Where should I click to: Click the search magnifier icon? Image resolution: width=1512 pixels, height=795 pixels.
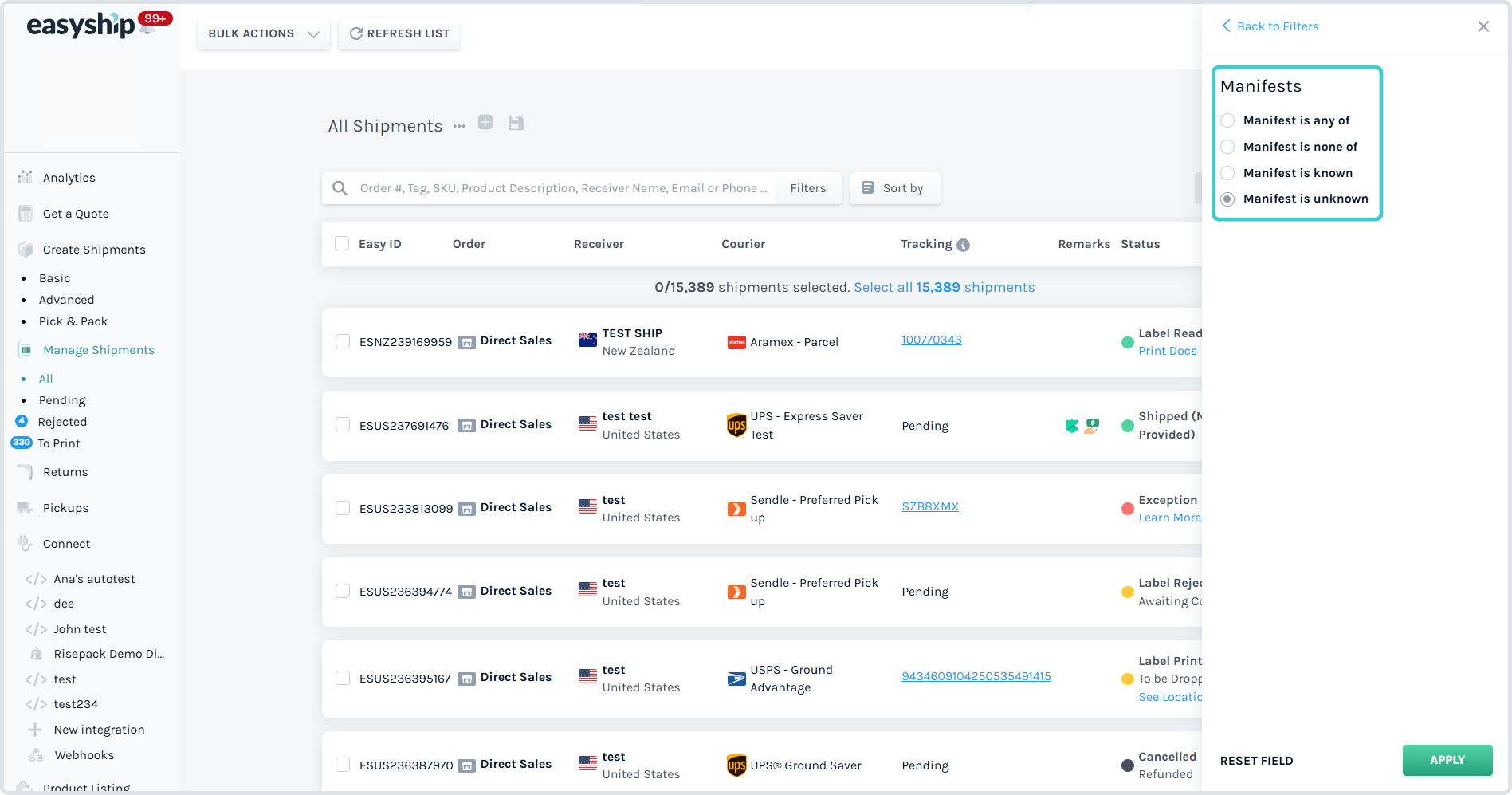(340, 188)
